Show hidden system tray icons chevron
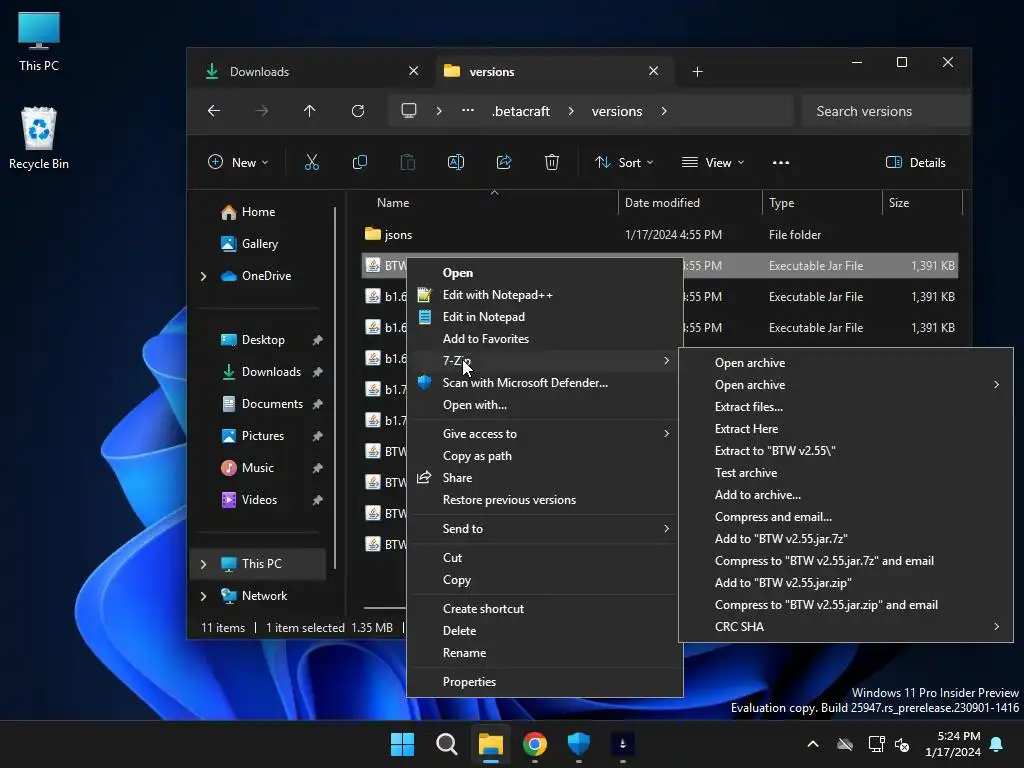Image resolution: width=1024 pixels, height=768 pixels. point(813,744)
